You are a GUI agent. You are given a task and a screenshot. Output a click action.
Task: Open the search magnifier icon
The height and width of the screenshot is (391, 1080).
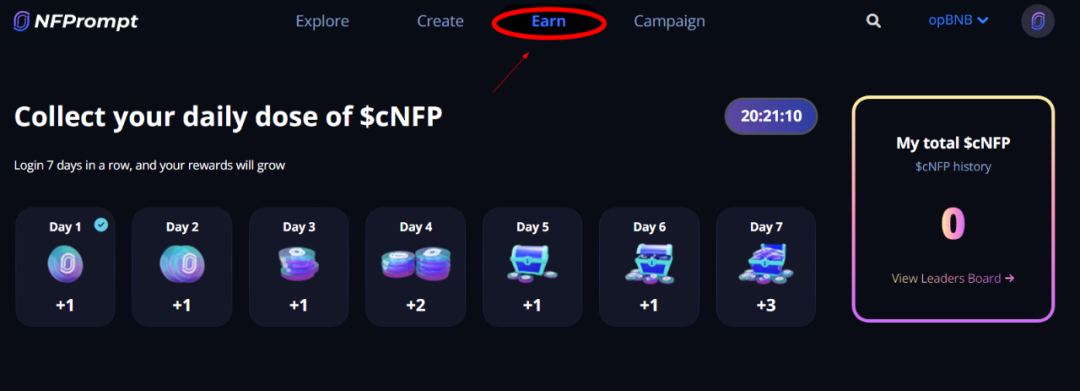[x=873, y=21]
